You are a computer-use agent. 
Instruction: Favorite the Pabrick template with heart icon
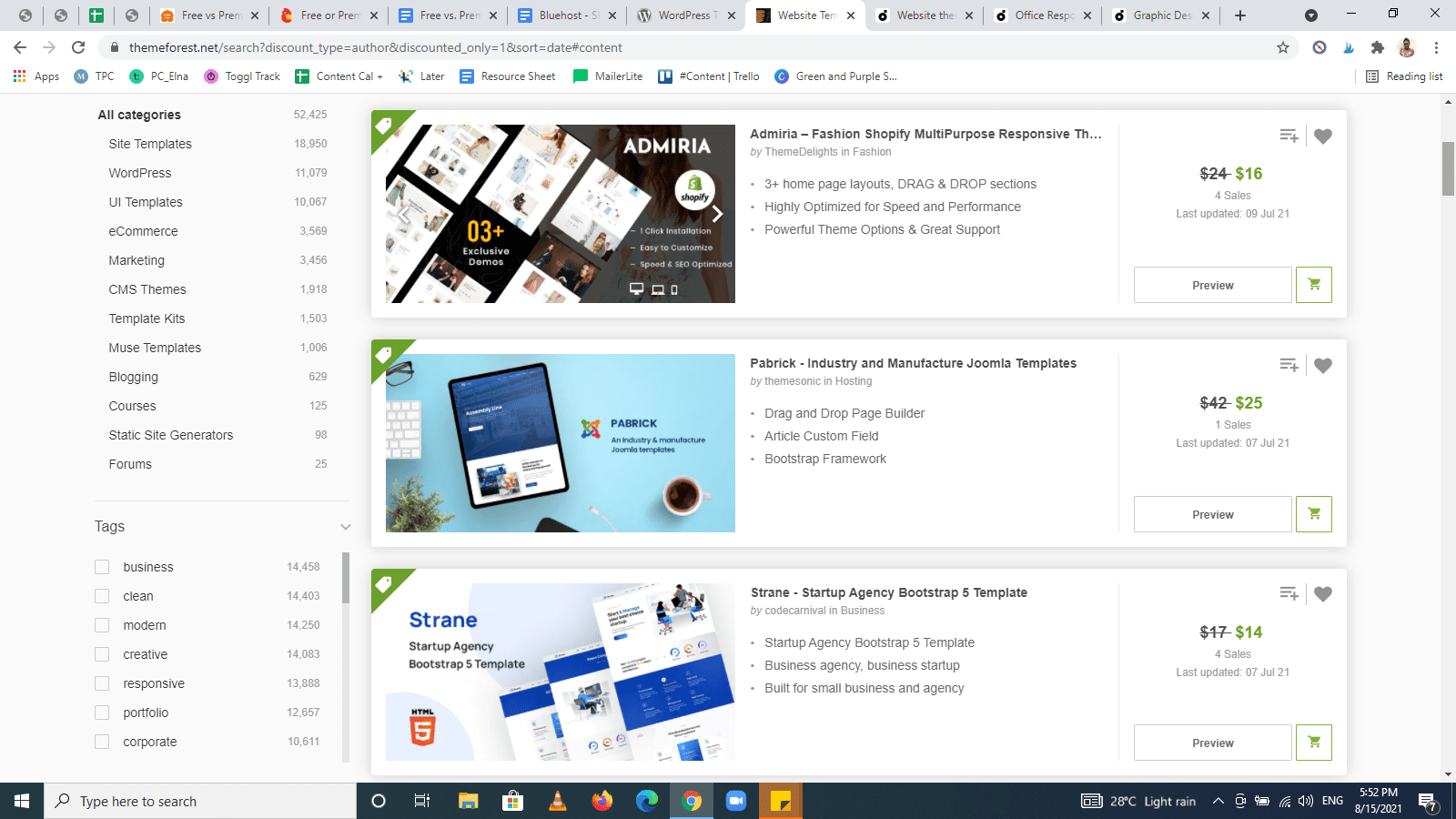[x=1323, y=365]
